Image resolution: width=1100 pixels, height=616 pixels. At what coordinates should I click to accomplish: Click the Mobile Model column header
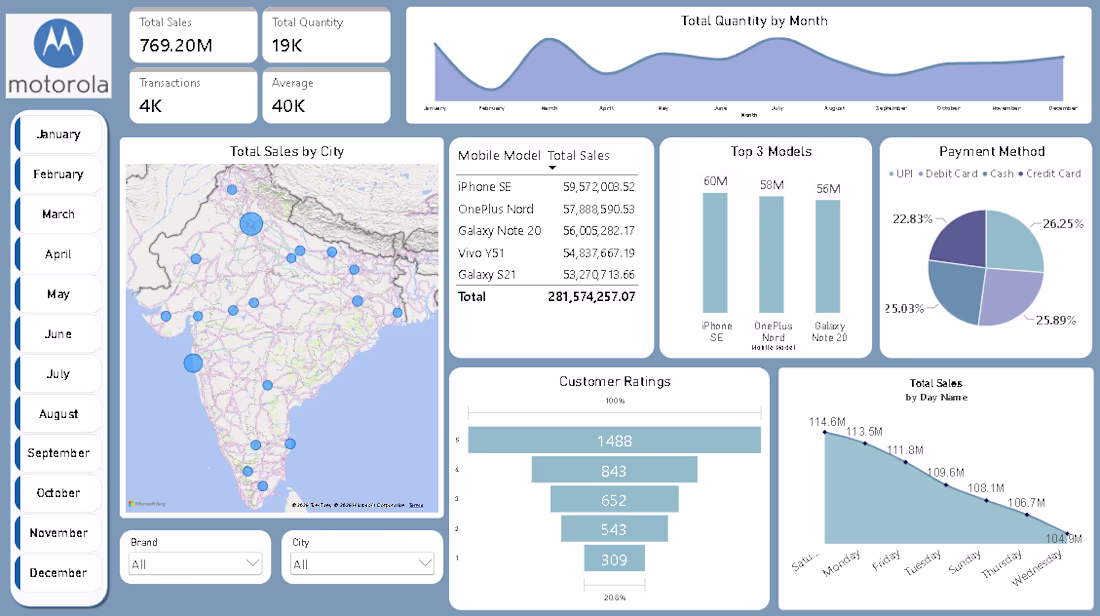click(499, 156)
